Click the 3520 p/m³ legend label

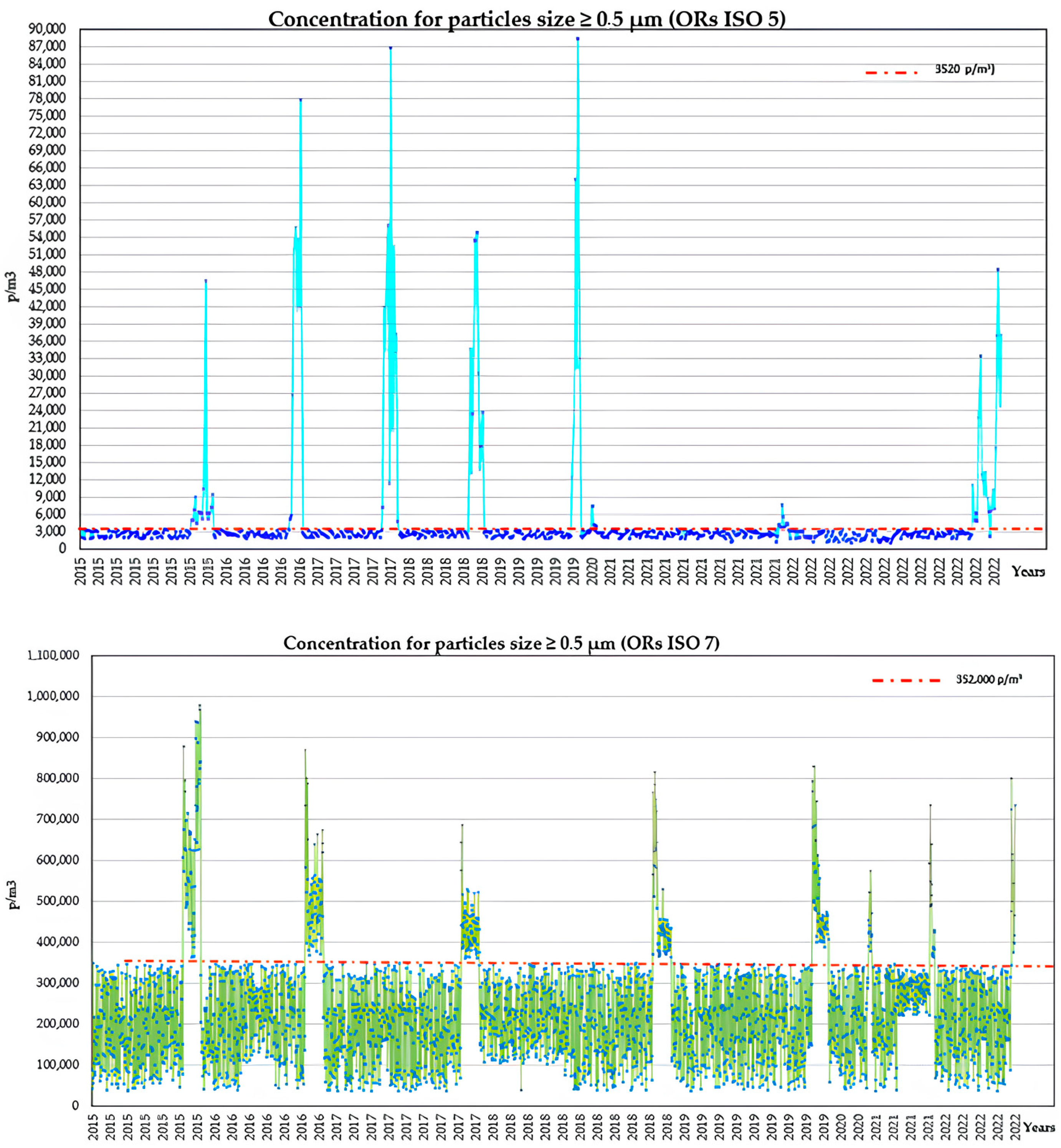pos(965,69)
